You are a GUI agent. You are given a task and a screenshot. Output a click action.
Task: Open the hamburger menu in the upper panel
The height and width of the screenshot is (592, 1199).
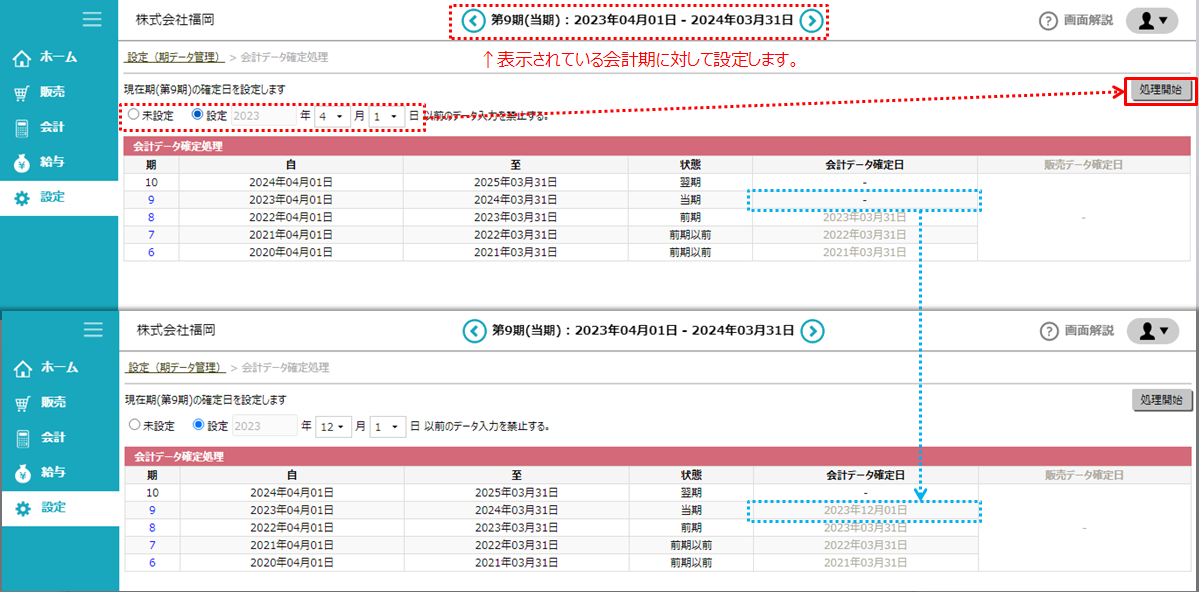click(x=93, y=19)
